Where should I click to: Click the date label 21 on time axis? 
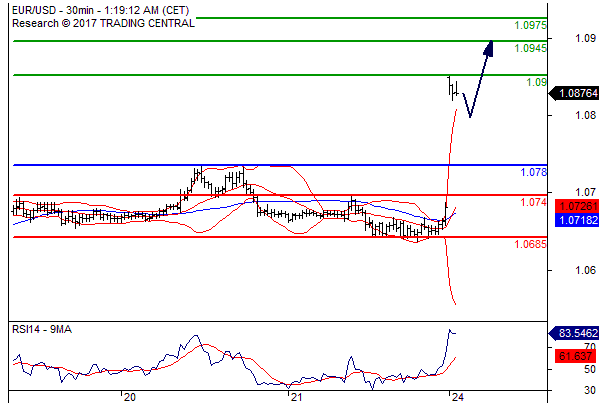[x=296, y=398]
